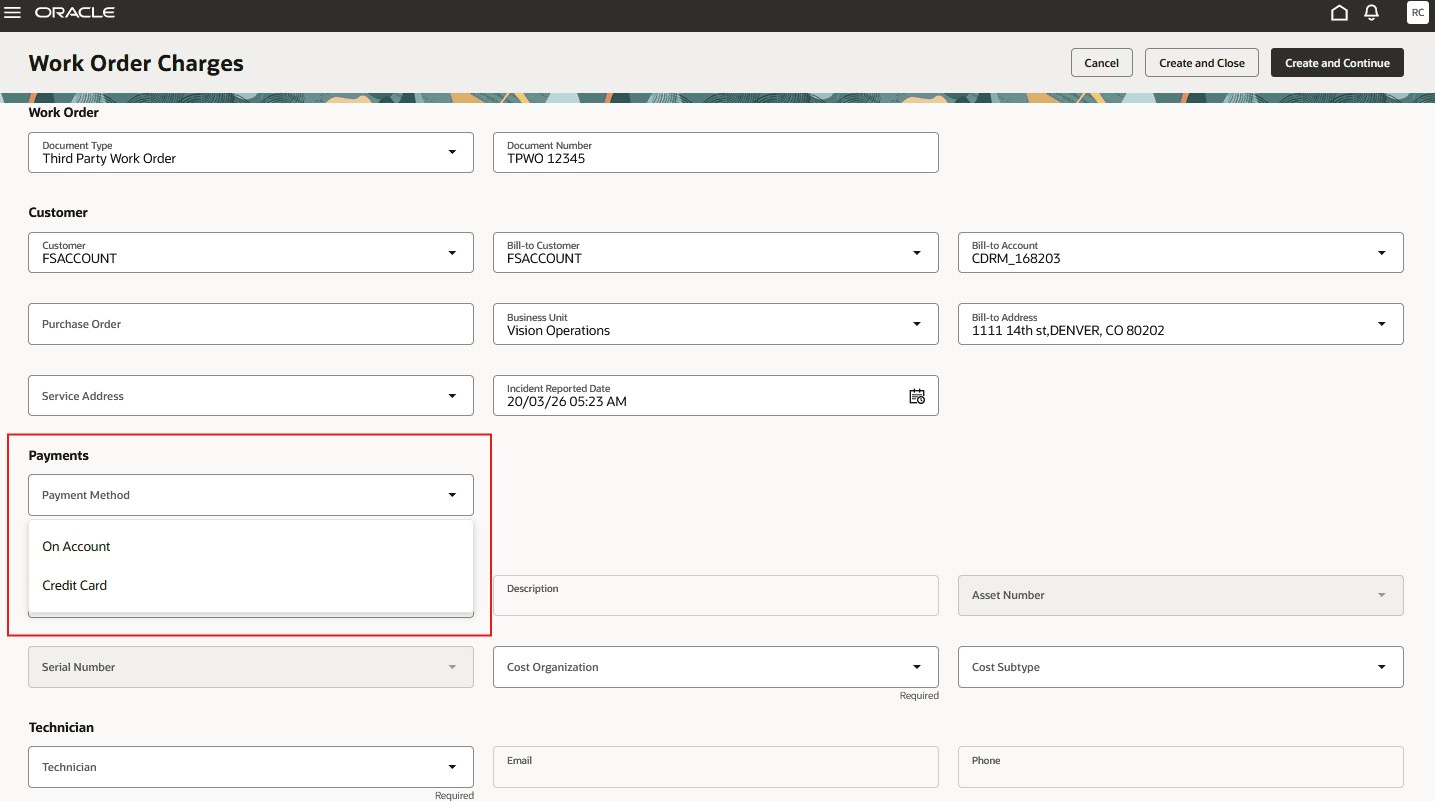The height and width of the screenshot is (801, 1435).
Task: Go to the Home icon
Action: [x=1339, y=13]
